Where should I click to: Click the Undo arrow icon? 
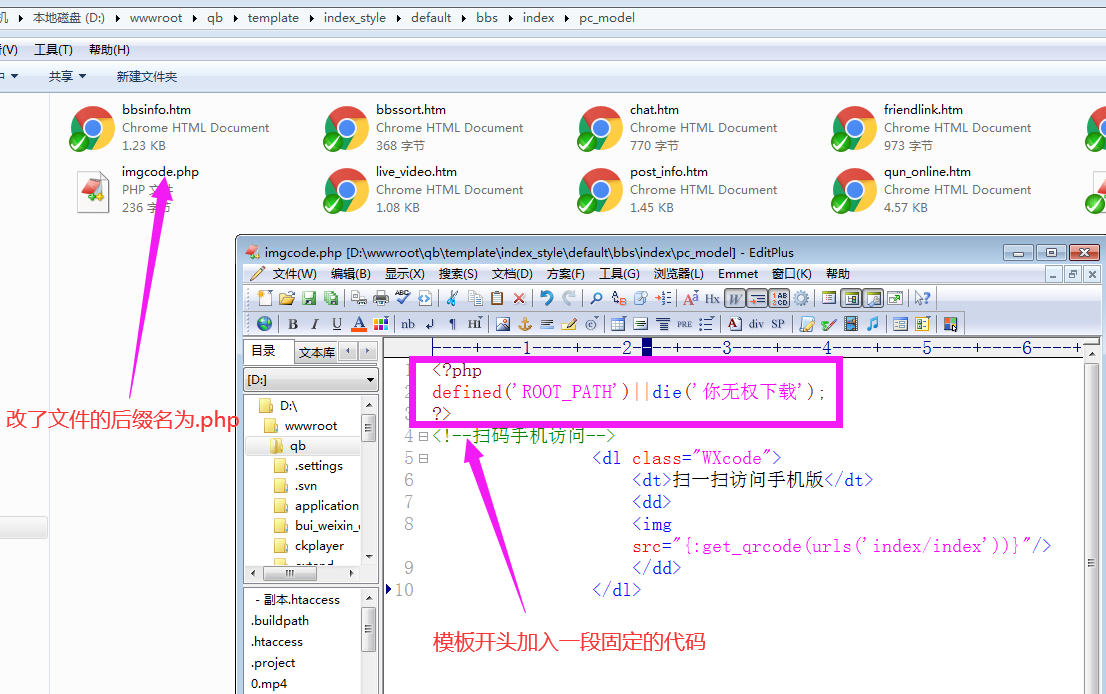(546, 298)
